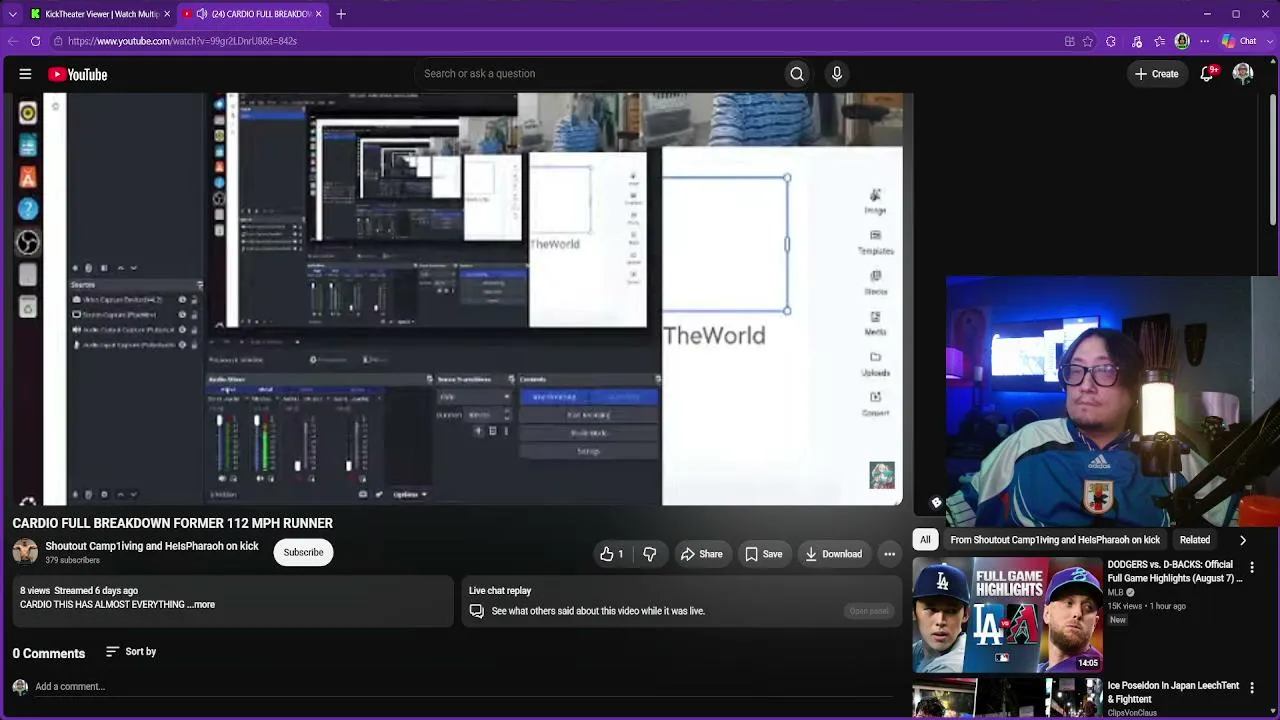The image size is (1280, 720).
Task: Start voice search with the microphone
Action: pos(837,73)
